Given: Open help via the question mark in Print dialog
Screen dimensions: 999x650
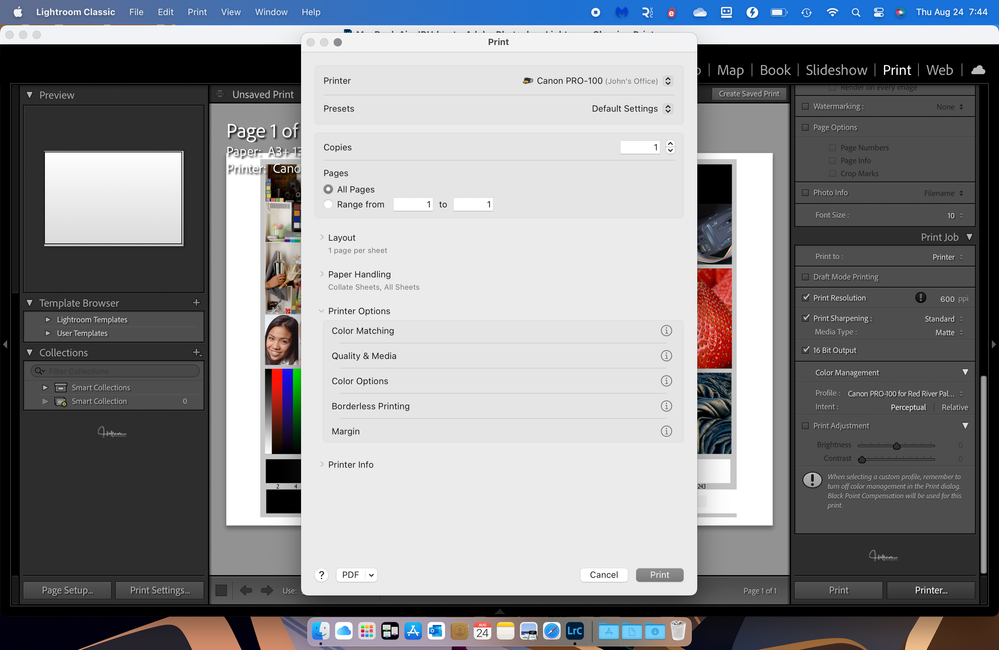Looking at the screenshot, I should click(321, 575).
